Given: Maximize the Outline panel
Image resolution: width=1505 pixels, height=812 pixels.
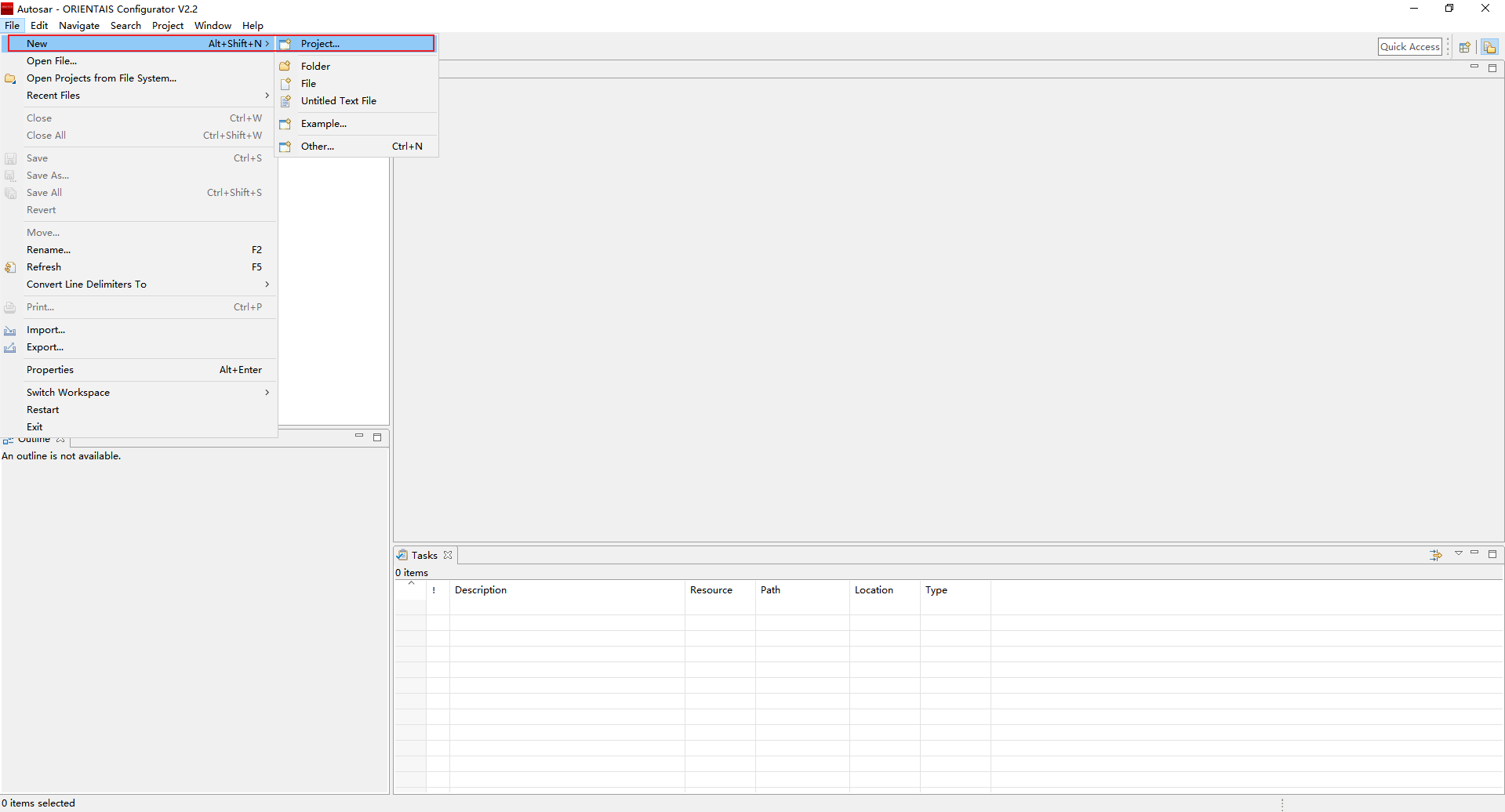Looking at the screenshot, I should (377, 437).
